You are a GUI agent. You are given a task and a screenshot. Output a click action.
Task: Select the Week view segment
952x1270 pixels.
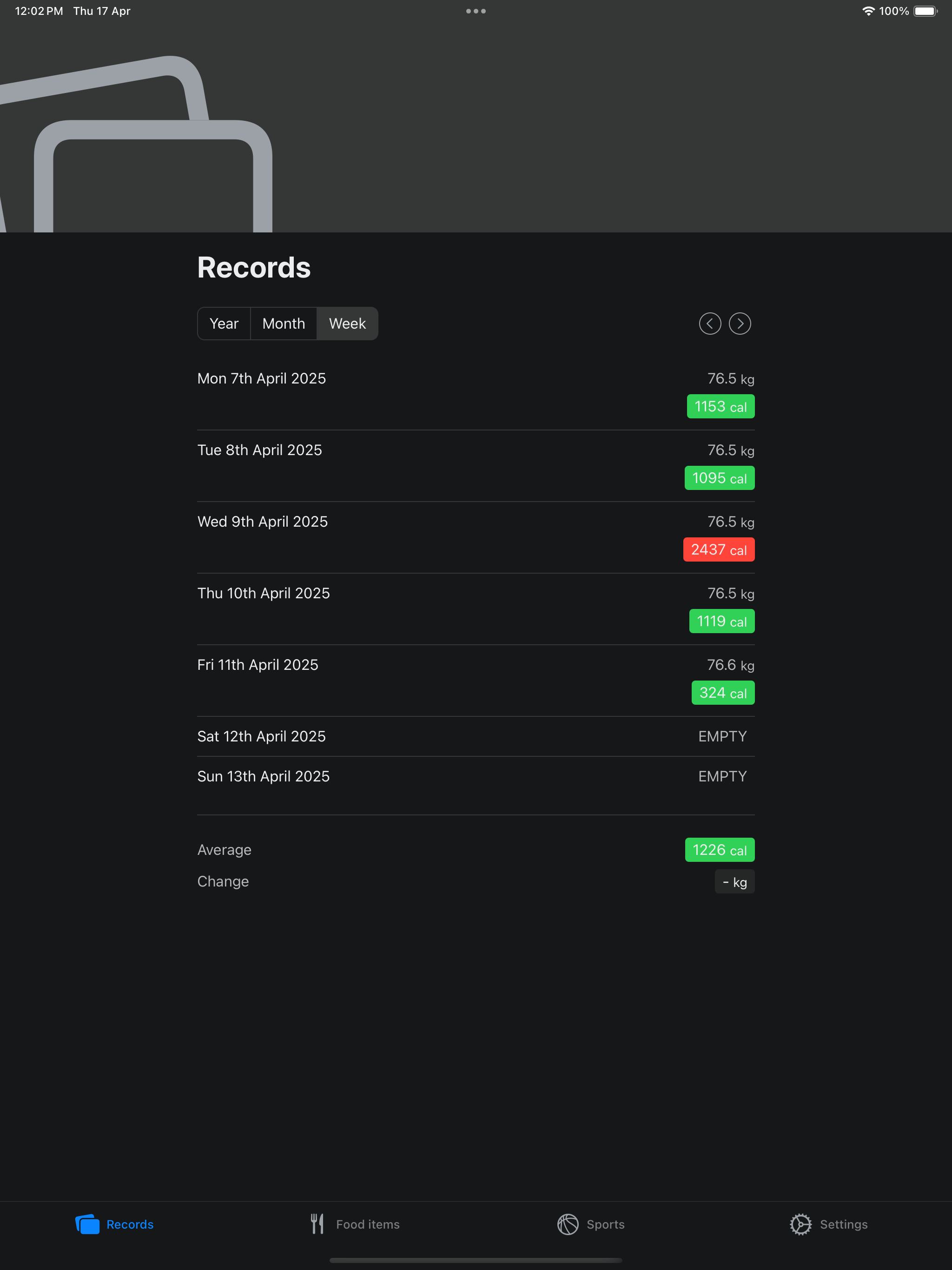point(347,324)
